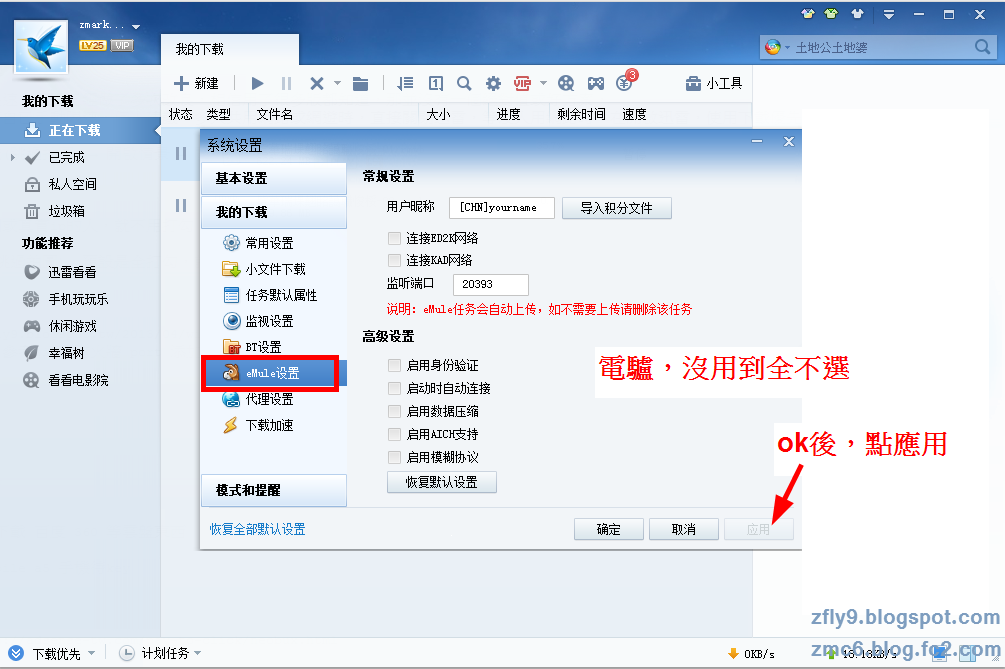
Task: Click 监听端口 input field
Action: 490,284
